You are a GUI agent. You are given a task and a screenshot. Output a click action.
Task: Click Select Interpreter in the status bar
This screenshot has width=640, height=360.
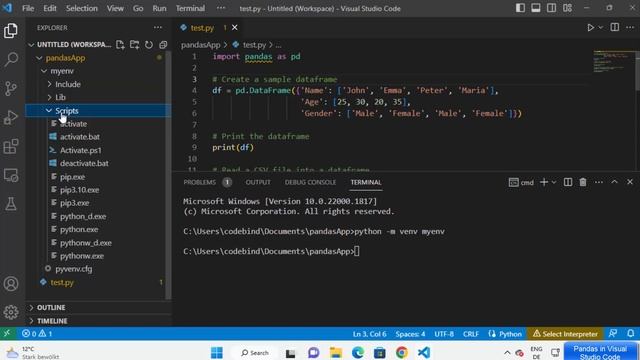tap(565, 334)
